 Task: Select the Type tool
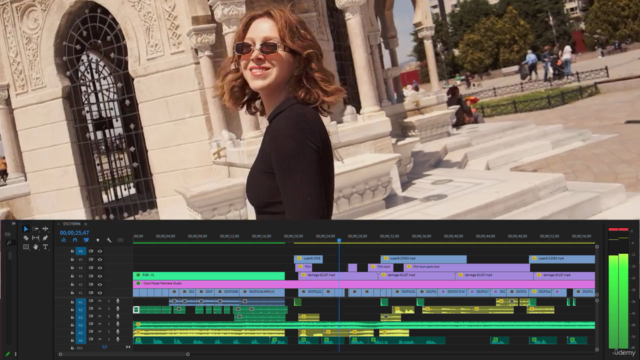coord(45,247)
